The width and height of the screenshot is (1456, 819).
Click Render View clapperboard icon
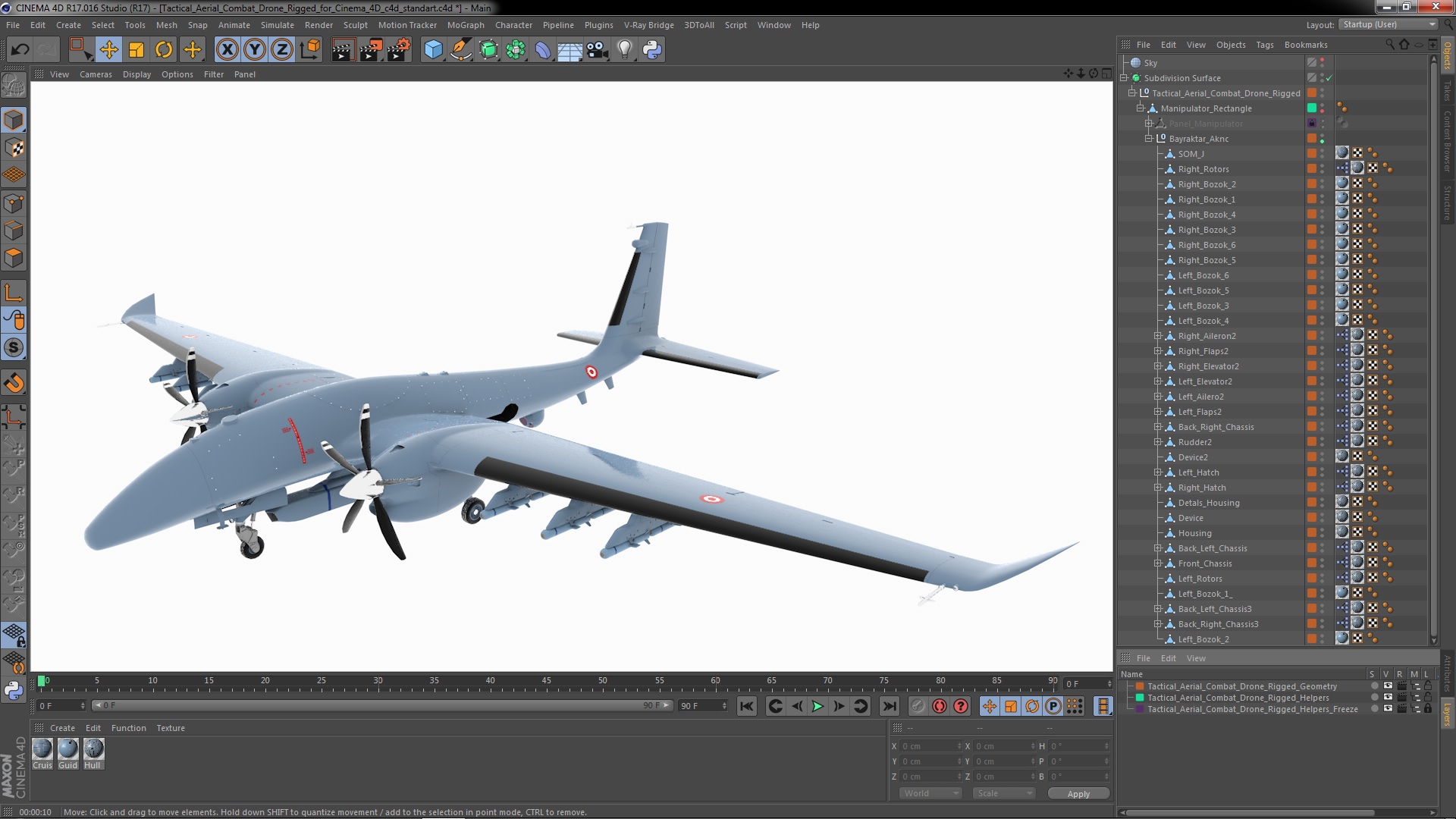(343, 50)
